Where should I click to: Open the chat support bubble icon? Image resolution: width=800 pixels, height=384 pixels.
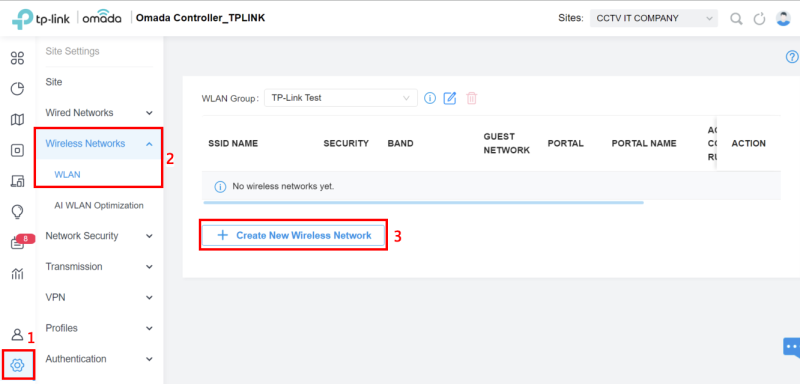pos(791,348)
